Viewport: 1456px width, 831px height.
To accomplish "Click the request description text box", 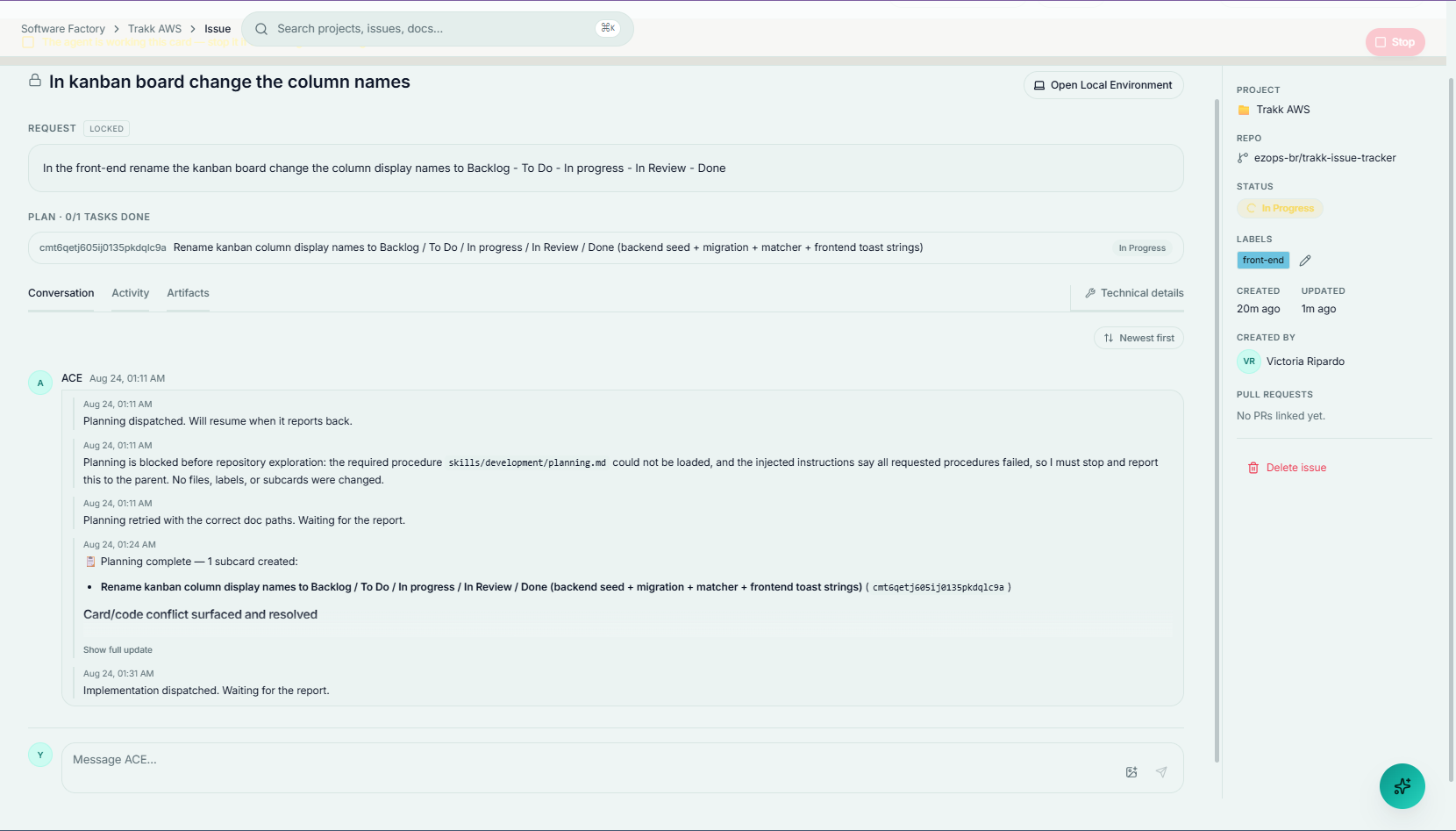I will (x=605, y=168).
